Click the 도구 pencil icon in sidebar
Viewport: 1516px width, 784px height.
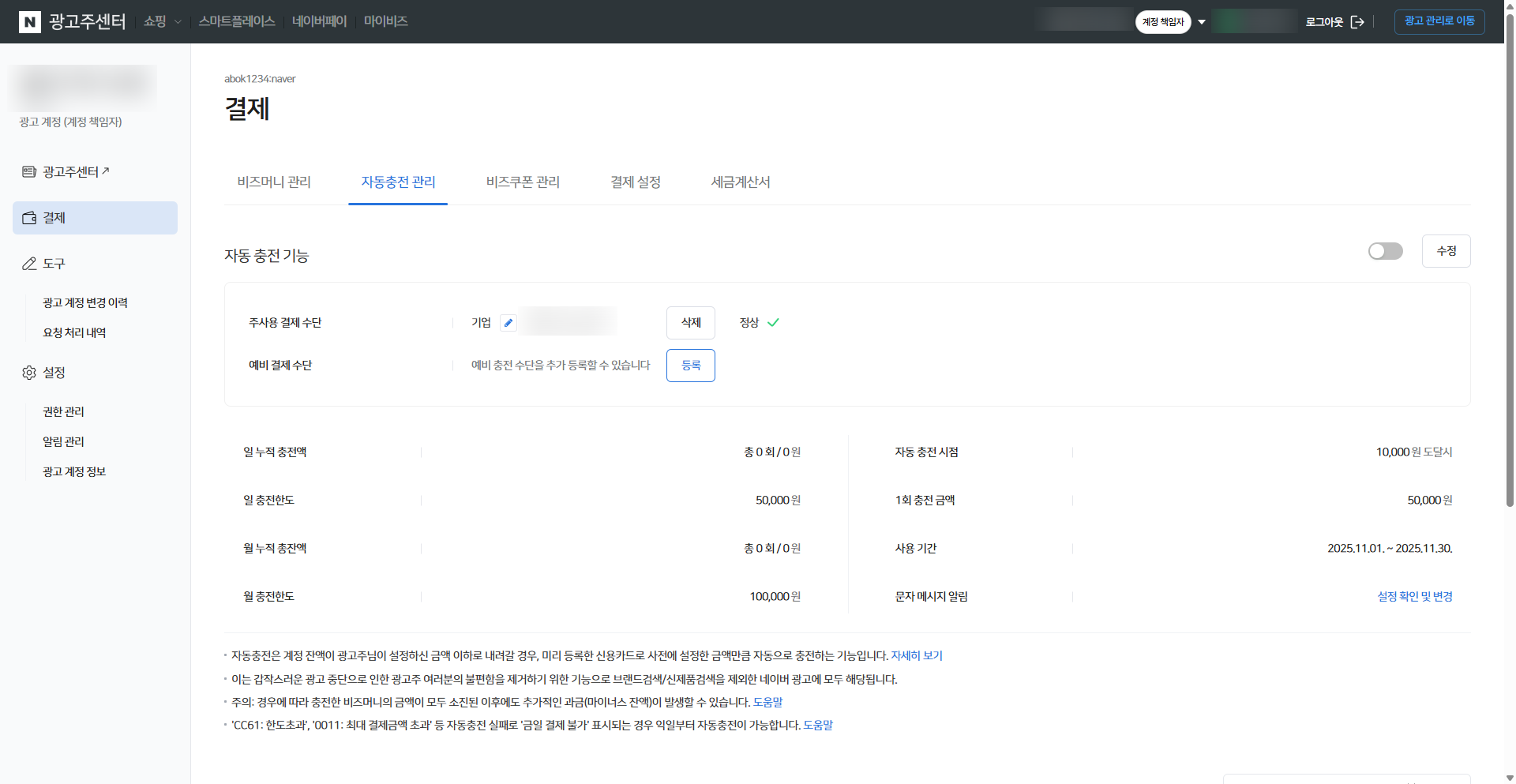pyautogui.click(x=29, y=264)
